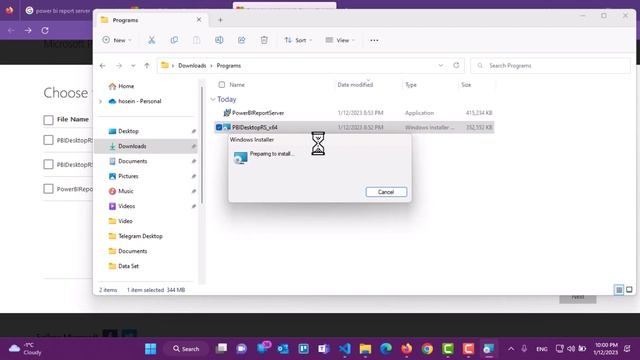Viewport: 640px width, 360px height.
Task: Open the New dropdown in toolbar
Action: point(117,40)
